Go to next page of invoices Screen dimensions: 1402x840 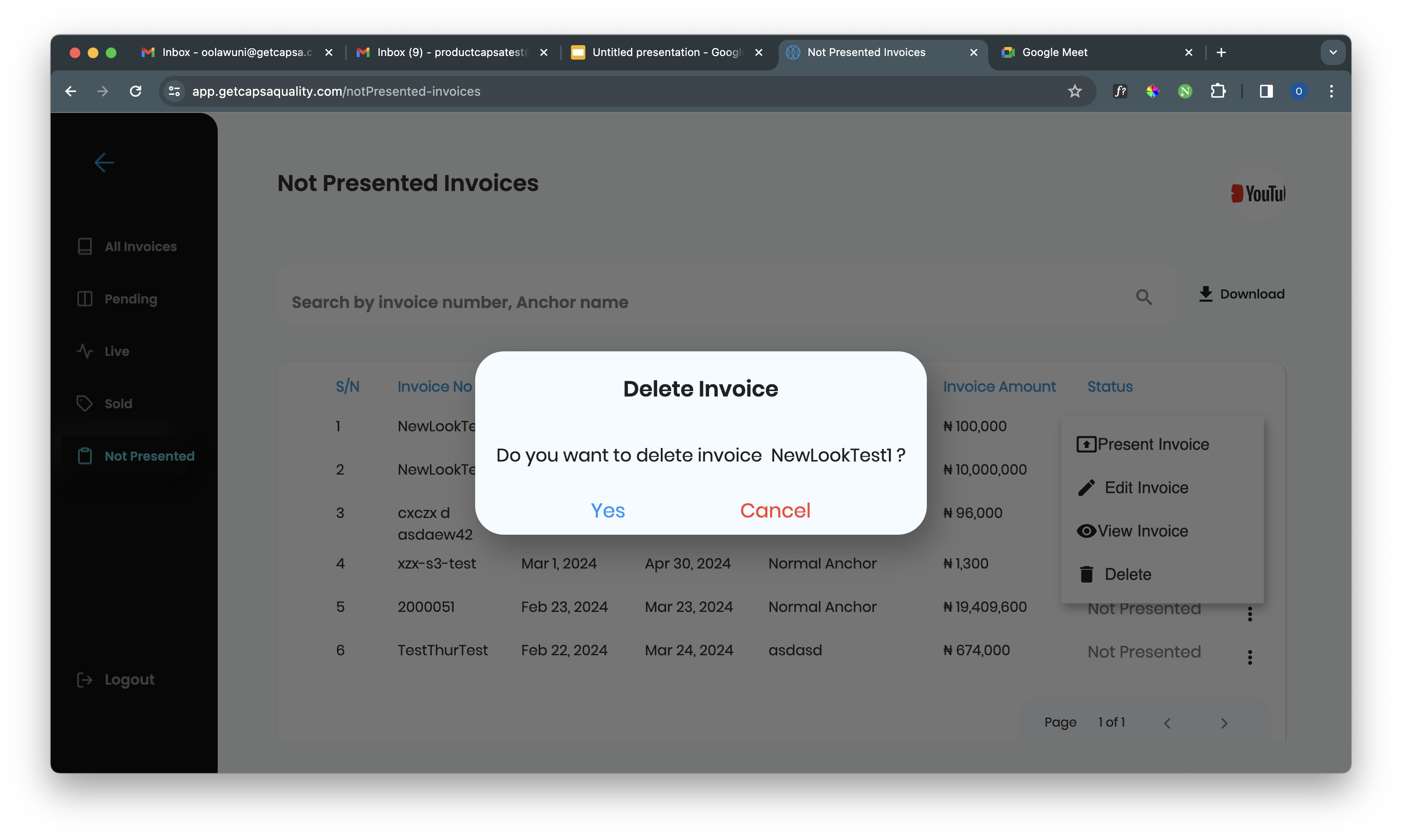point(1224,723)
